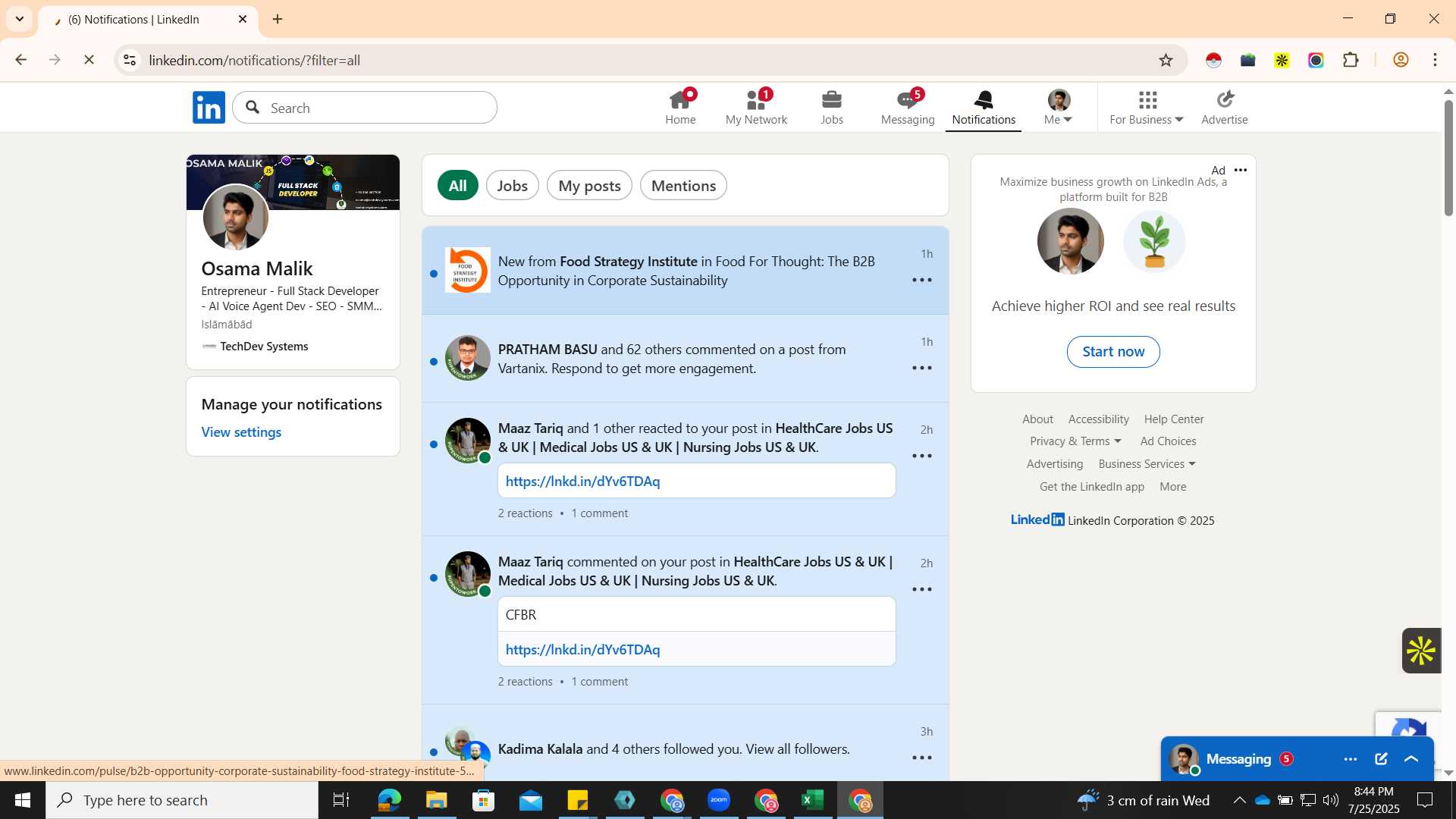1456x819 pixels.
Task: Open Messaging in the top navigation
Action: coord(908,108)
